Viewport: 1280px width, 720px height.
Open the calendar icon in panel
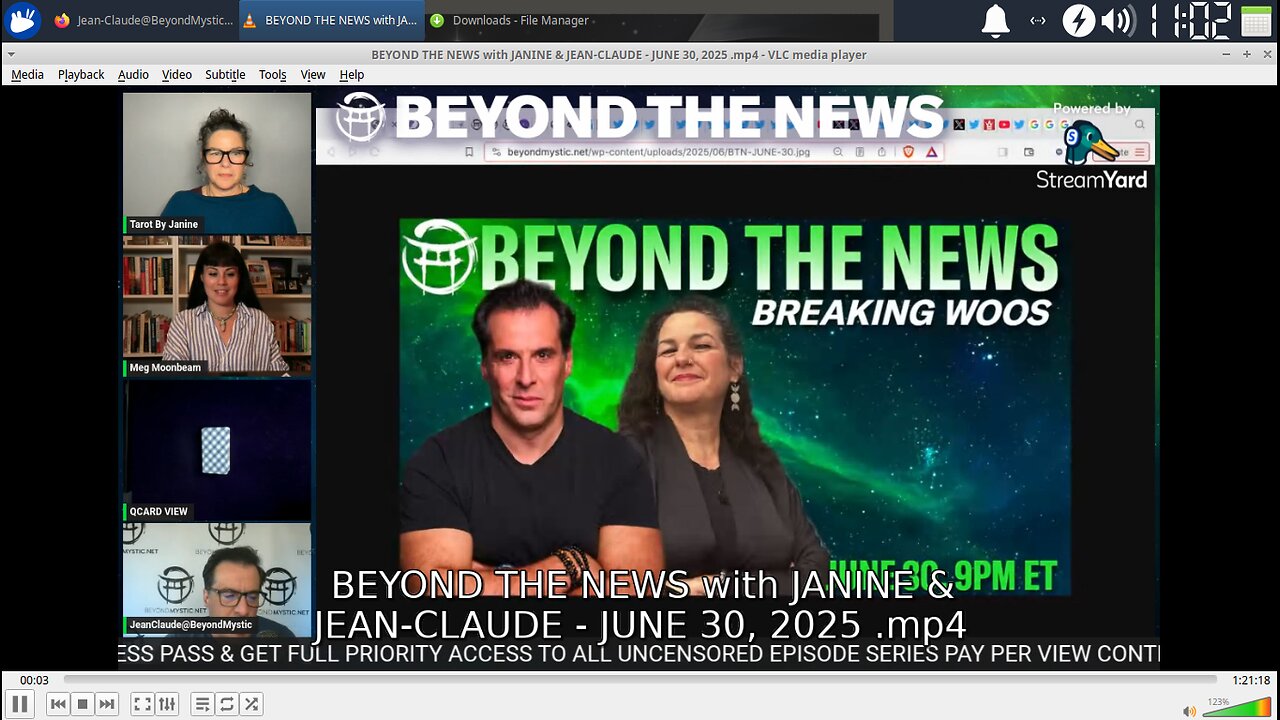tap(1256, 20)
